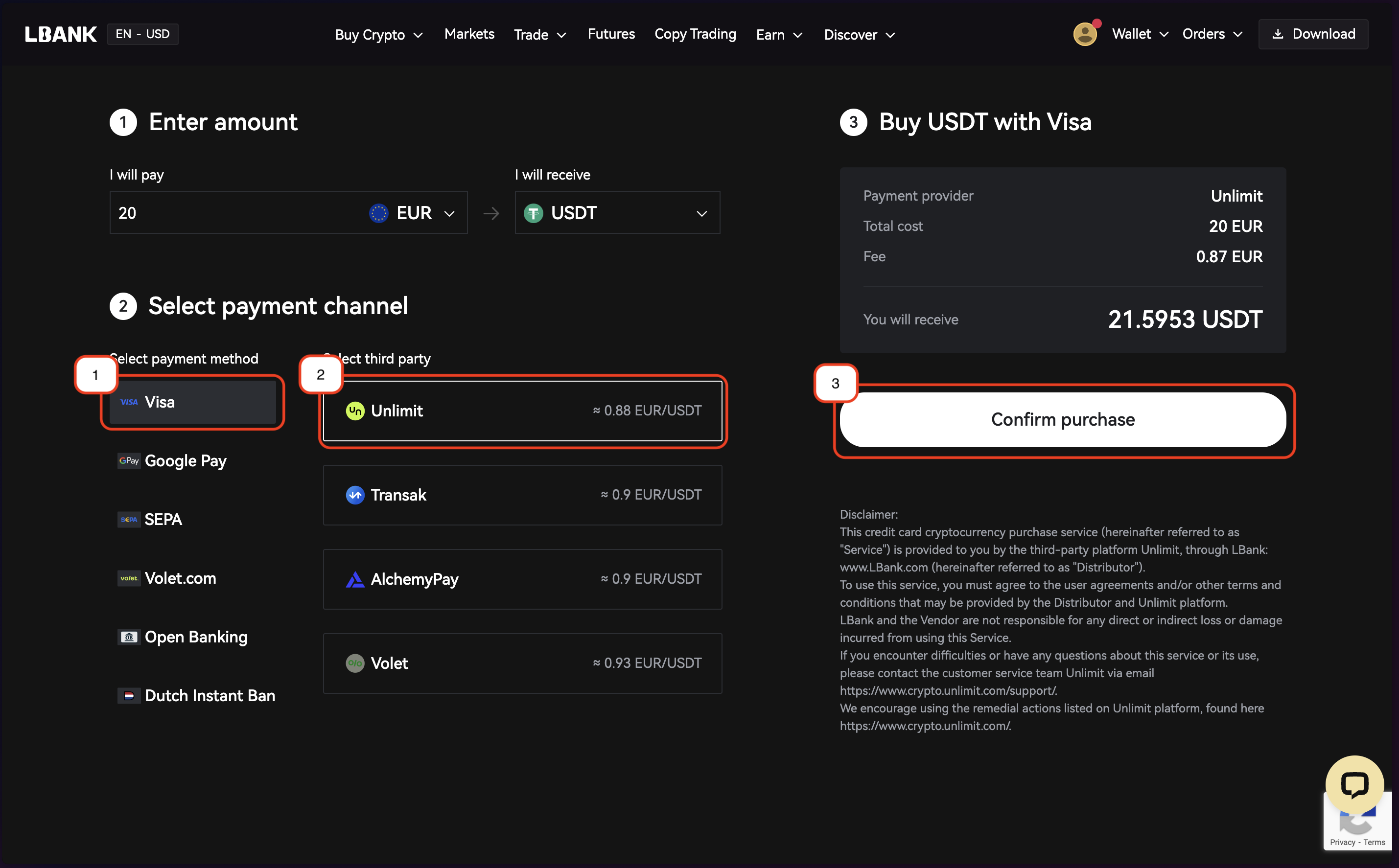Open Copy Trading page
1399x868 pixels.
coord(695,34)
